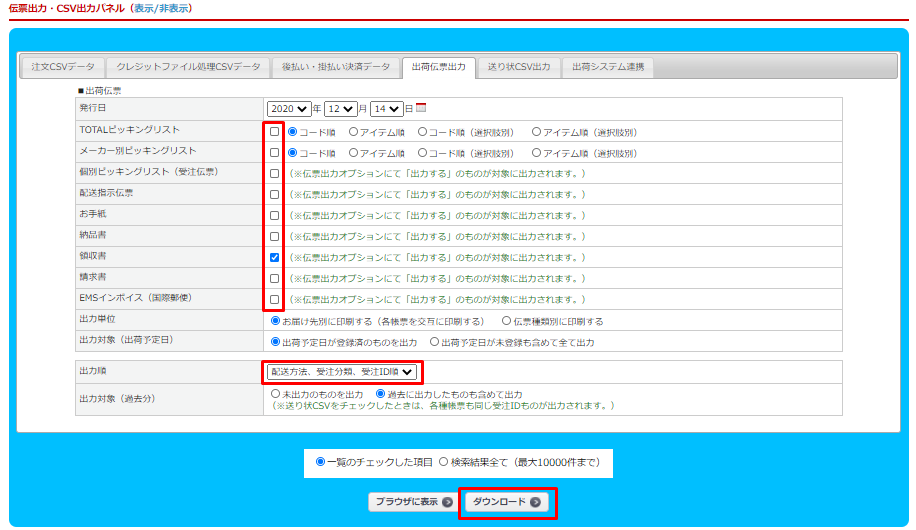
Task: Select the 出荷伝票出力 tab
Action: coord(439,67)
